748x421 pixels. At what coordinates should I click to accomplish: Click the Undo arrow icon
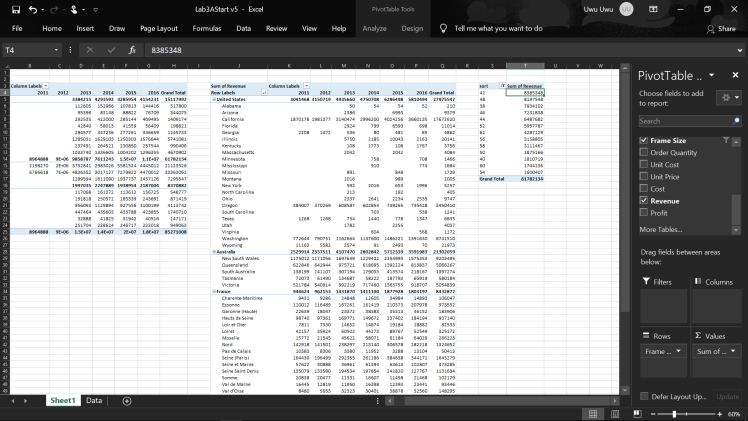tap(33, 9)
